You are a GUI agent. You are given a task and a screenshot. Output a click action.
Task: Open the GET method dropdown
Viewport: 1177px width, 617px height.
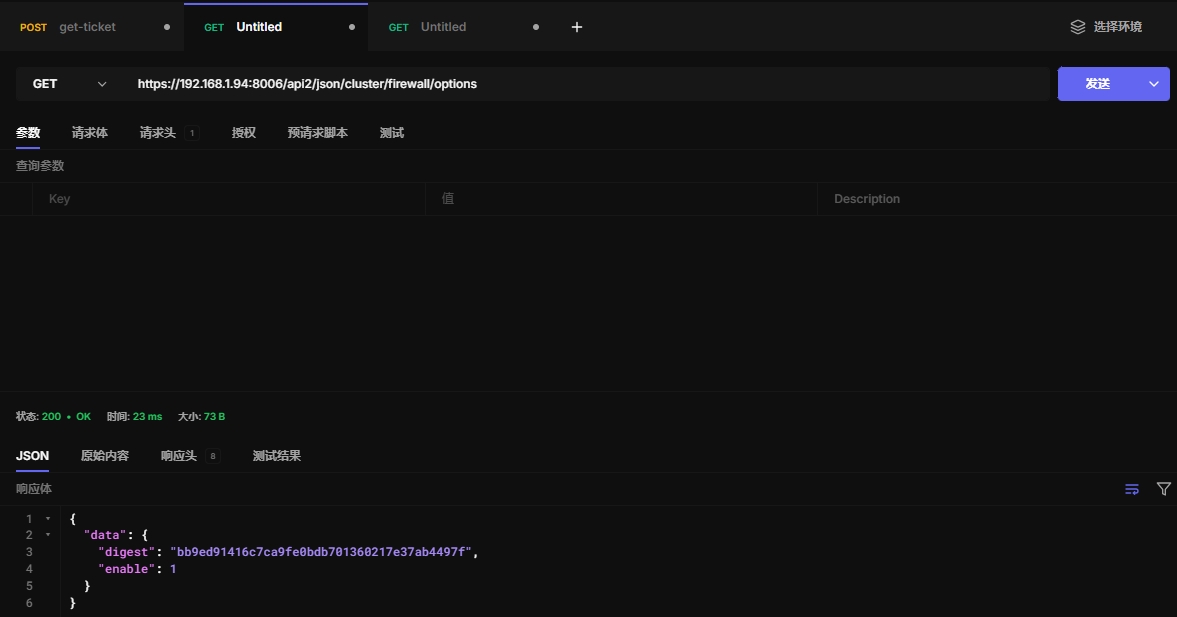69,84
